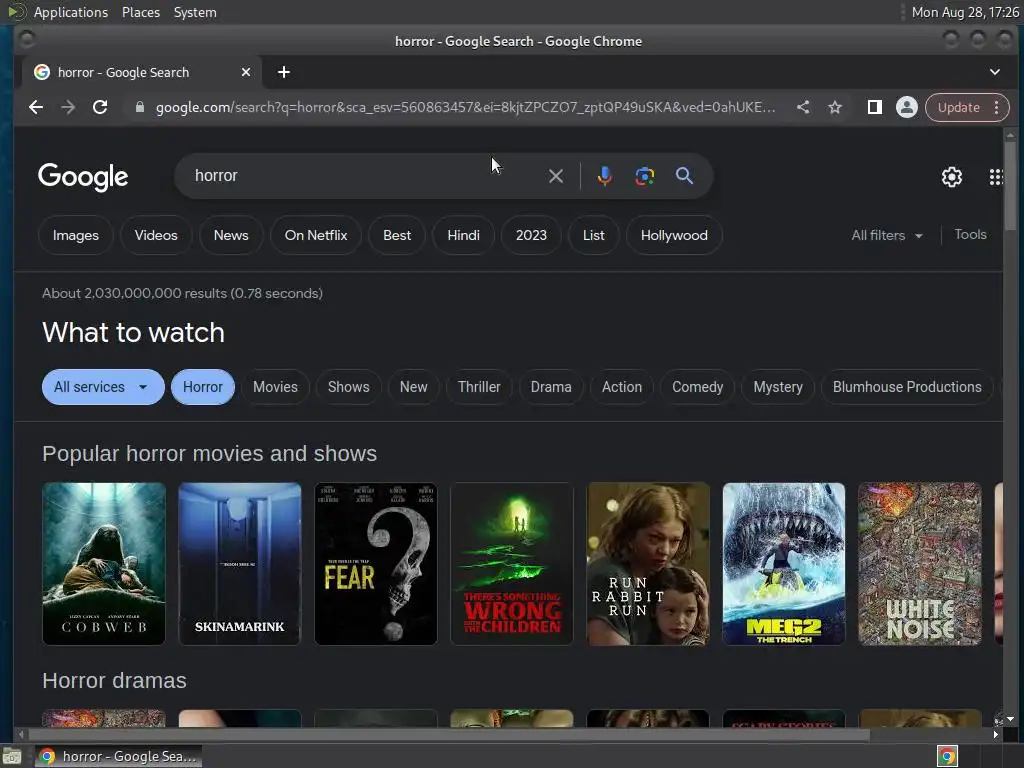This screenshot has height=768, width=1024.
Task: Click the Chrome icon in bottom panel tray
Action: click(947, 756)
